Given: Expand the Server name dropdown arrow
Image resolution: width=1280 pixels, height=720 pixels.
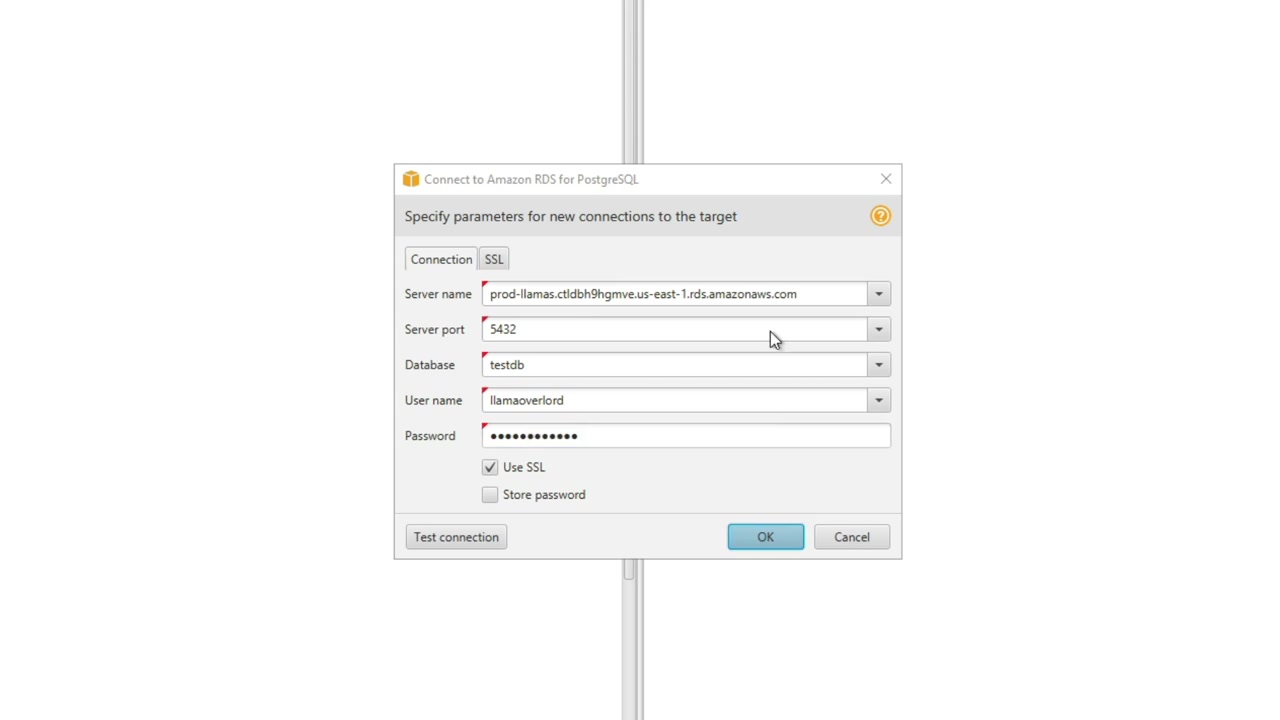Looking at the screenshot, I should [x=879, y=294].
